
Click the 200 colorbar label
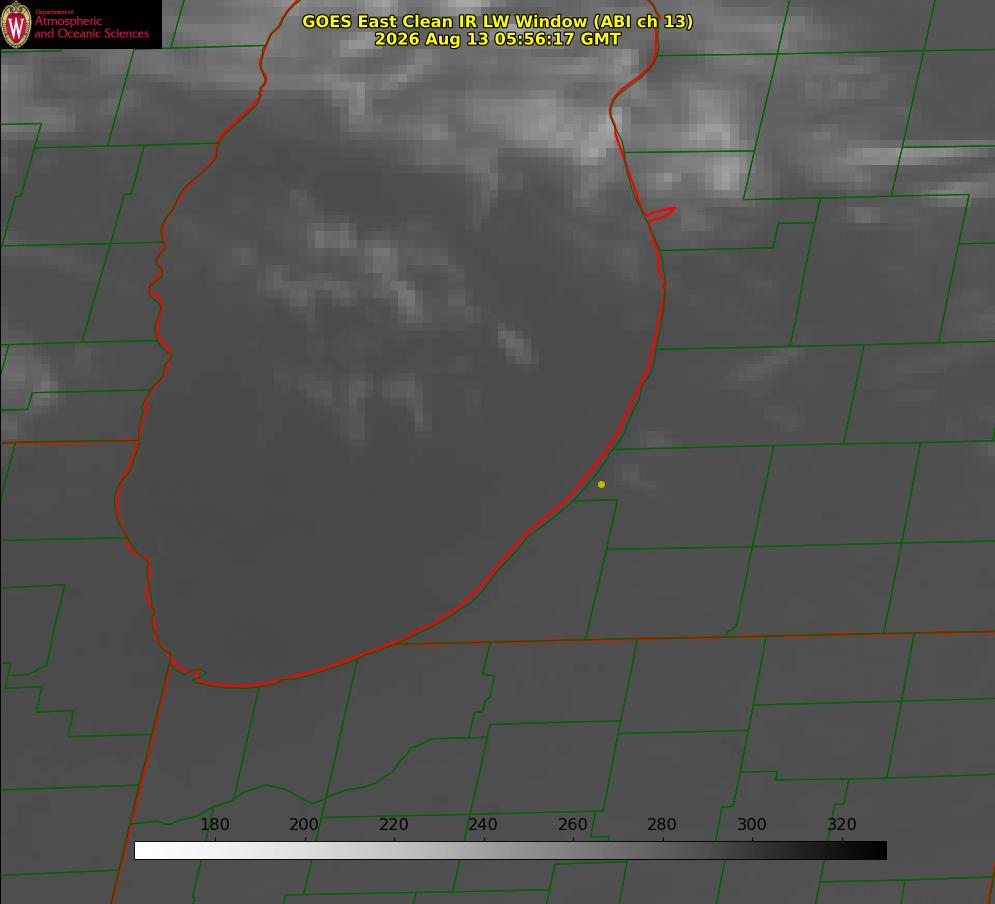pyautogui.click(x=303, y=824)
